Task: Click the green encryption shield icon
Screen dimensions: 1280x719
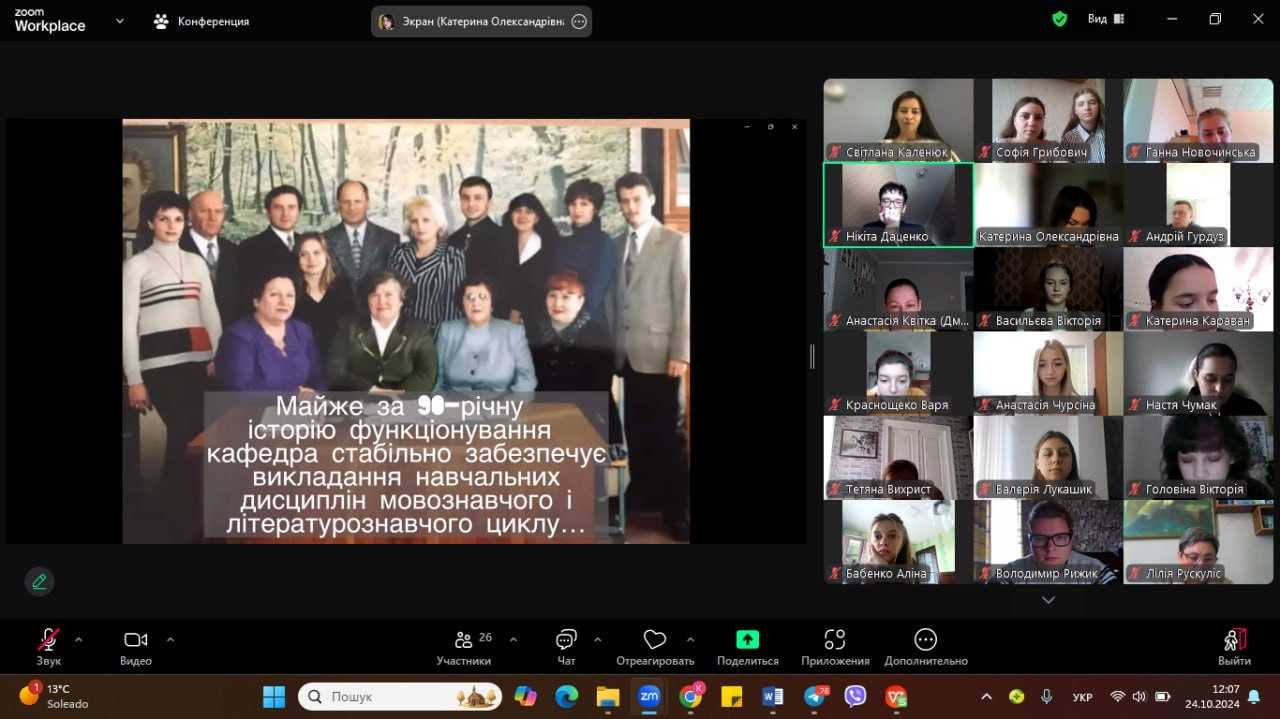Action: click(x=1059, y=19)
